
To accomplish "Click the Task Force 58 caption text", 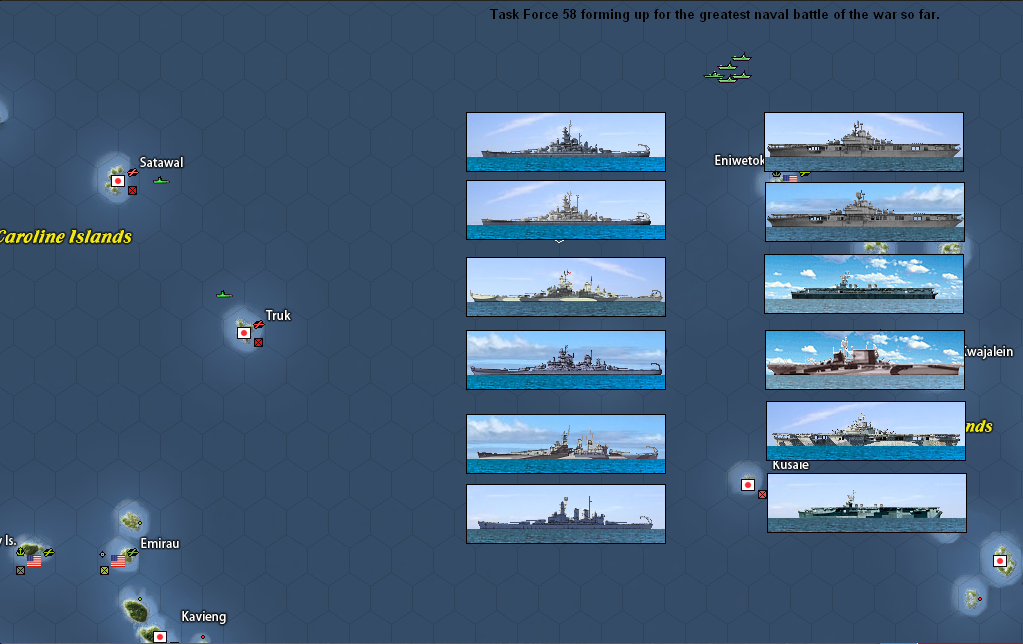I will click(x=714, y=14).
